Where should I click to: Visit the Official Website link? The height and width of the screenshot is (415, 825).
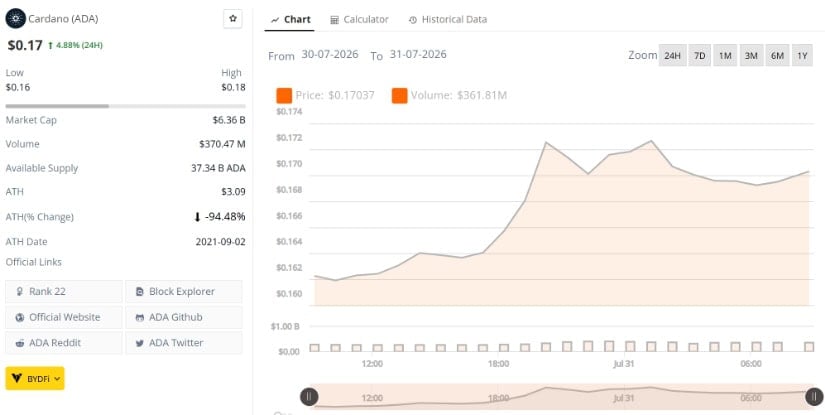tap(64, 317)
